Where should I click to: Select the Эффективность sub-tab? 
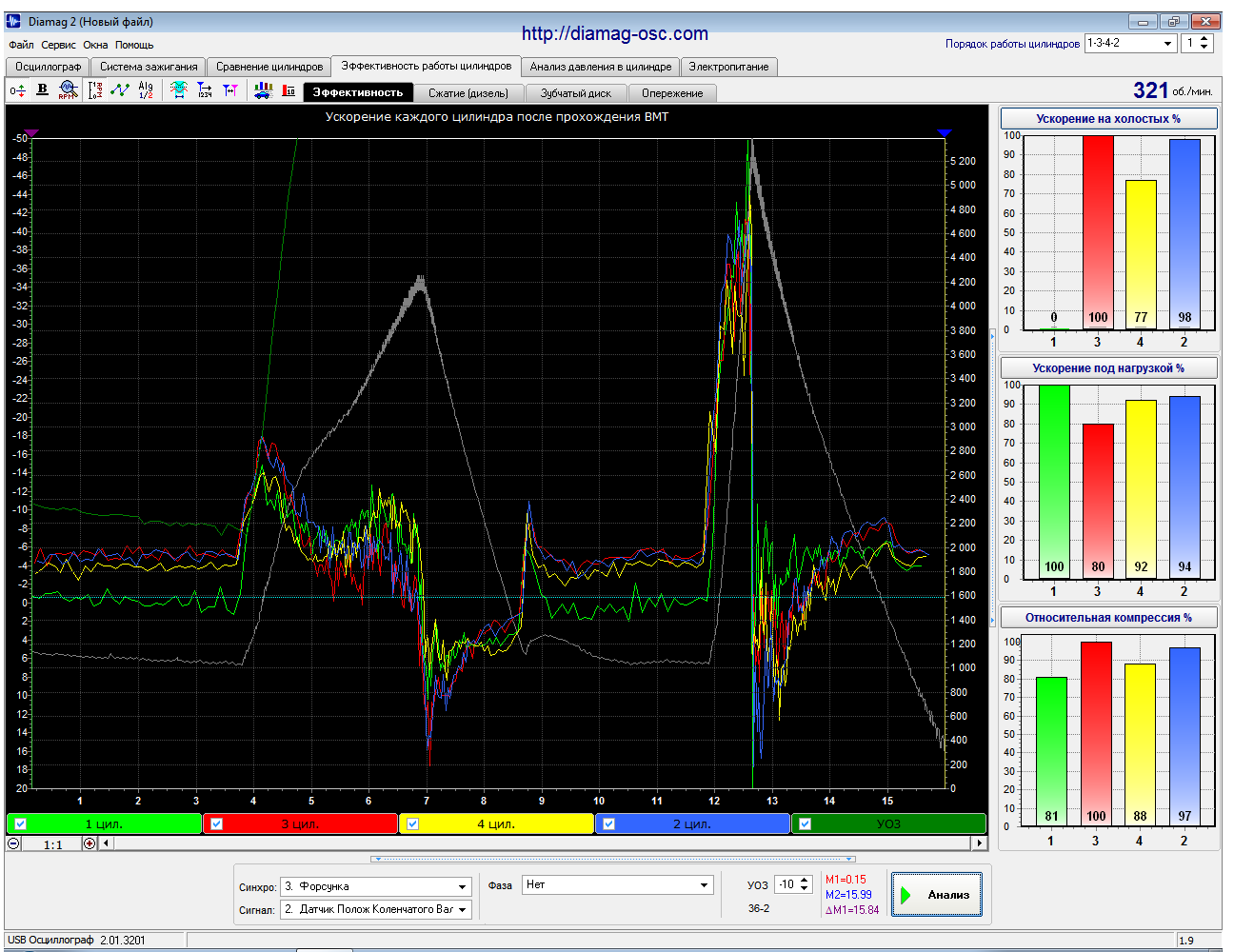point(358,92)
